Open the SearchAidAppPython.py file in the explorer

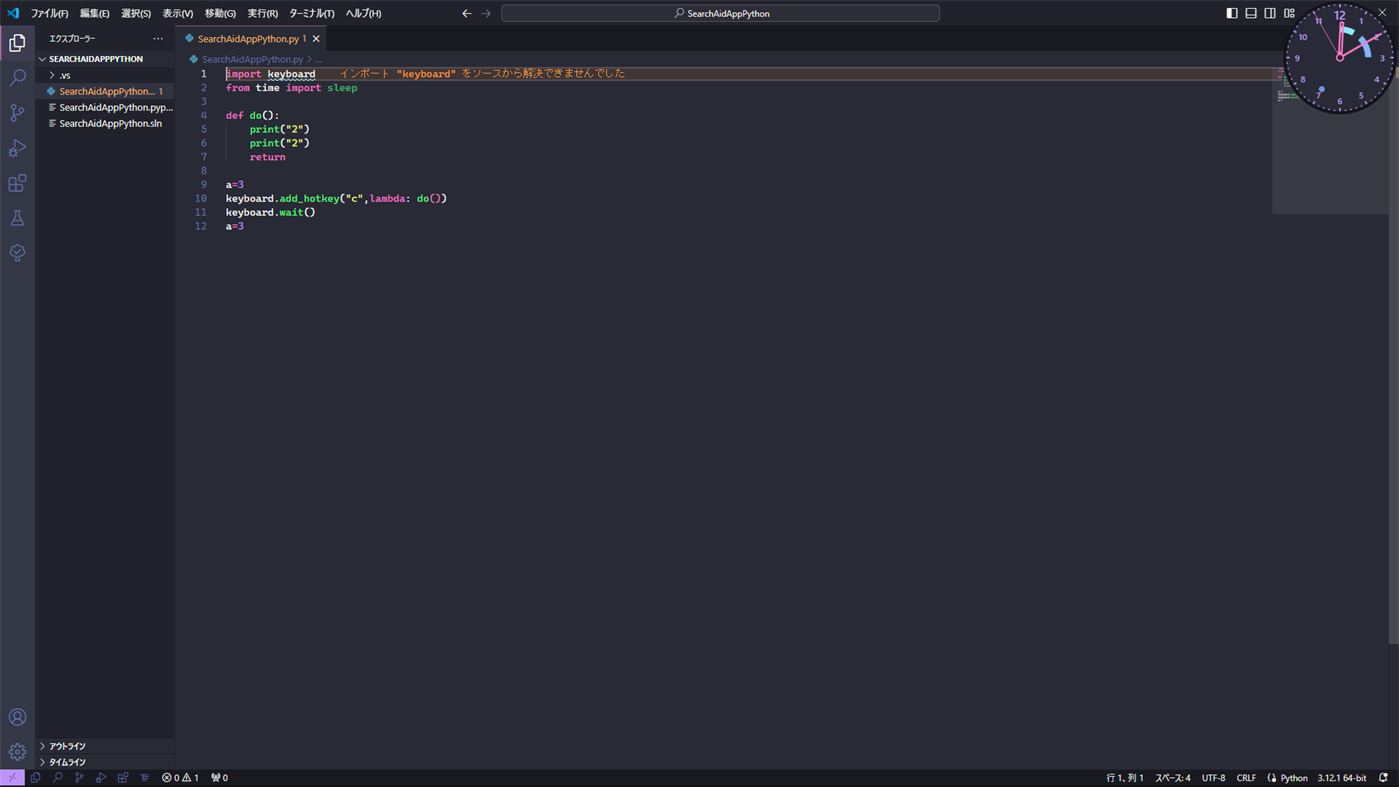(x=105, y=91)
